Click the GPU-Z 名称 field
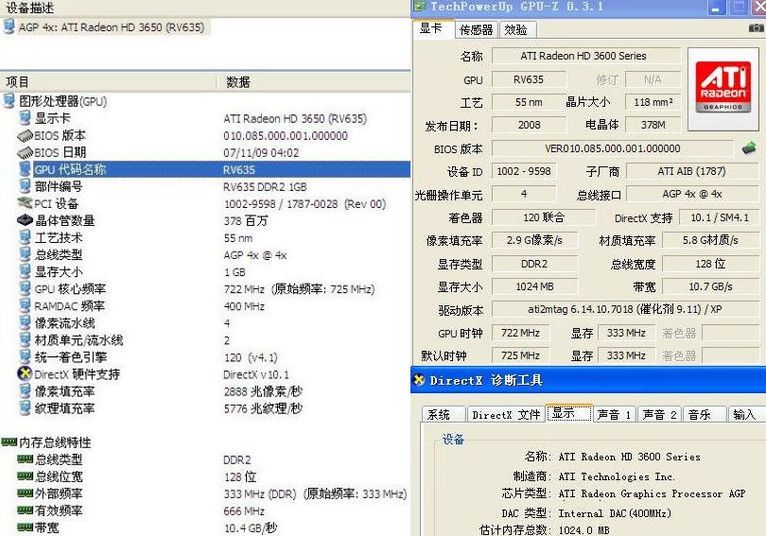766x536 pixels. (x=585, y=56)
